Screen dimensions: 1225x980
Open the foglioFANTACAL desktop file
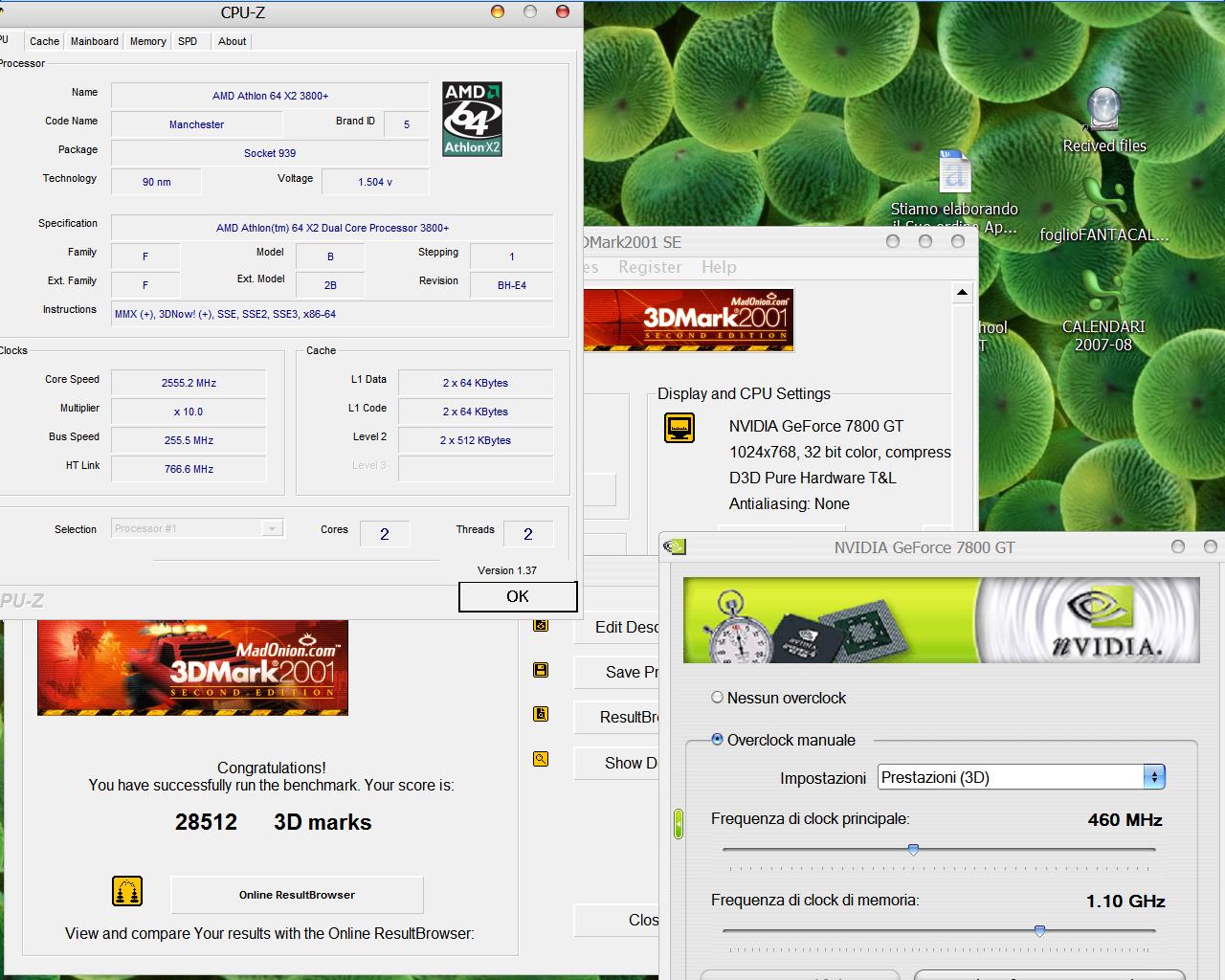click(1104, 211)
